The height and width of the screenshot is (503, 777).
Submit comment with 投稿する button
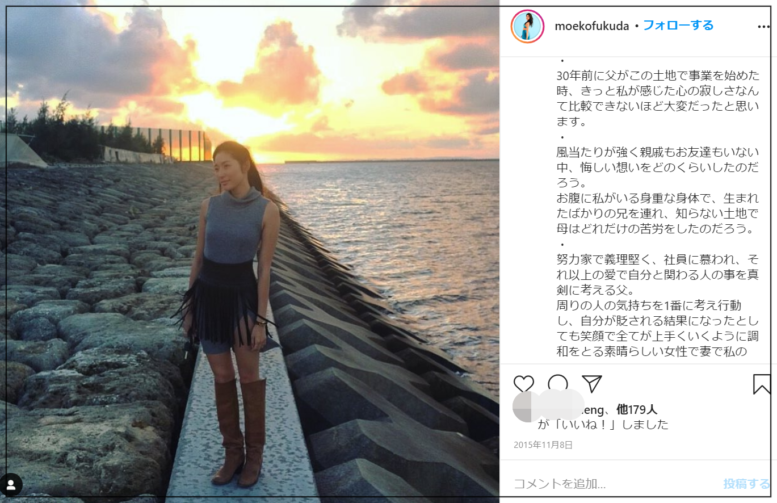click(x=746, y=483)
